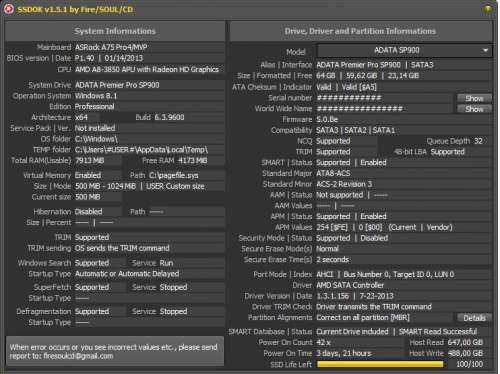Click Power On Count value 42 x
Image resolution: width=500 pixels, height=374 pixels.
click(323, 342)
